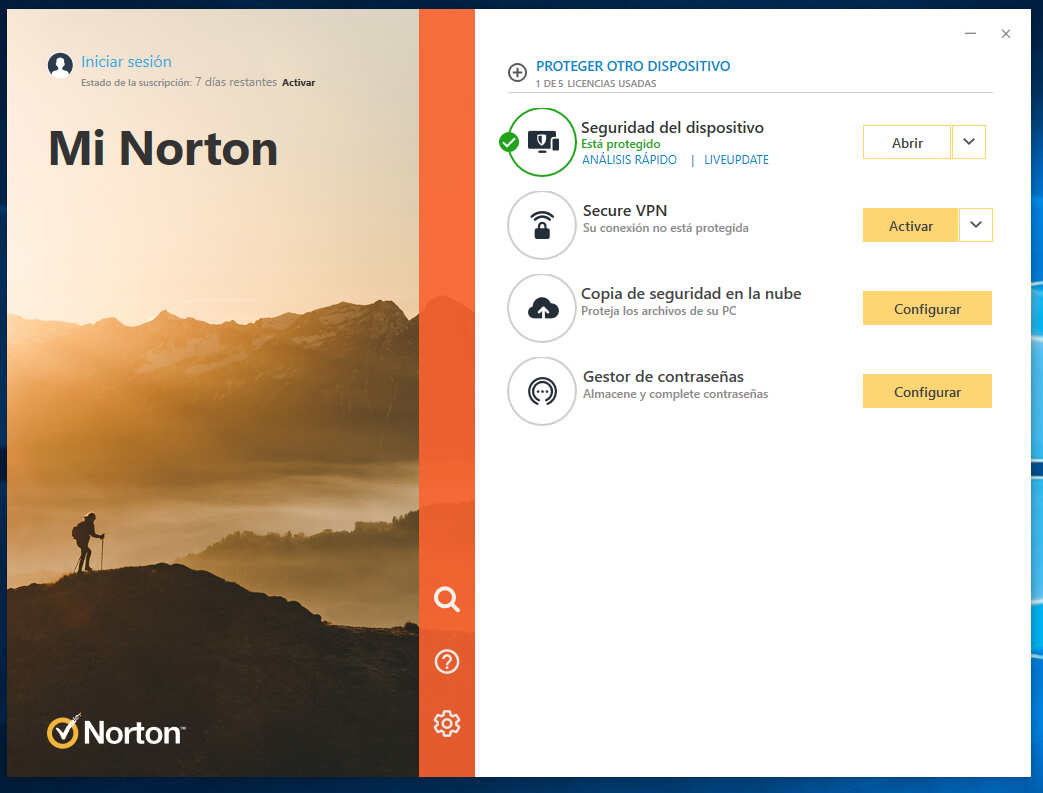The height and width of the screenshot is (793, 1043).
Task: Click the '1 DE 5 LICENCIAS USADAS' text
Action: [x=596, y=83]
